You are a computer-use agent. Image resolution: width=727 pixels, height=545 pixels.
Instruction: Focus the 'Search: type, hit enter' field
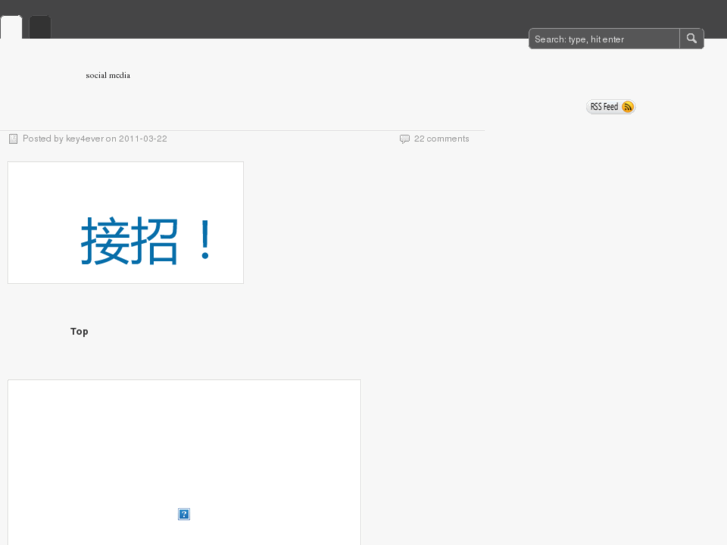604,39
